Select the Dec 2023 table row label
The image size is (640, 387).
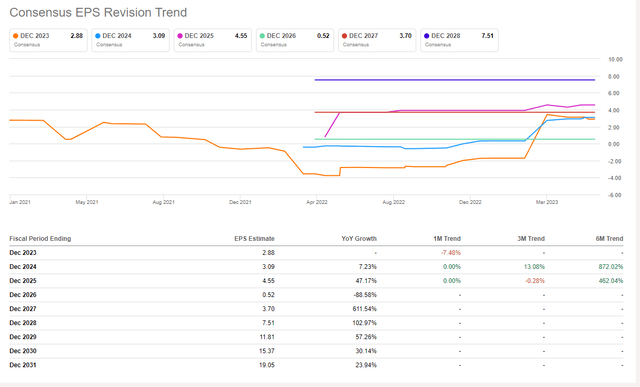[x=23, y=253]
